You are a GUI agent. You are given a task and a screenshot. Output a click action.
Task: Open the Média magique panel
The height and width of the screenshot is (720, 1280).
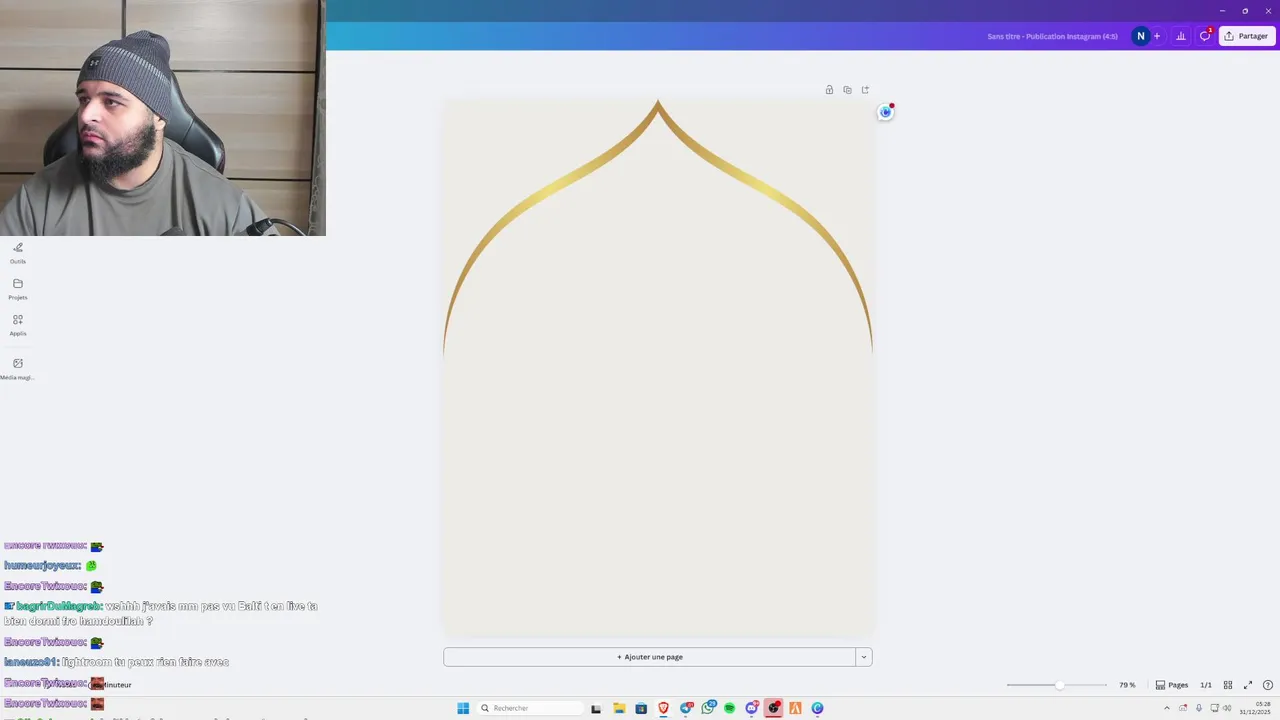(x=18, y=368)
